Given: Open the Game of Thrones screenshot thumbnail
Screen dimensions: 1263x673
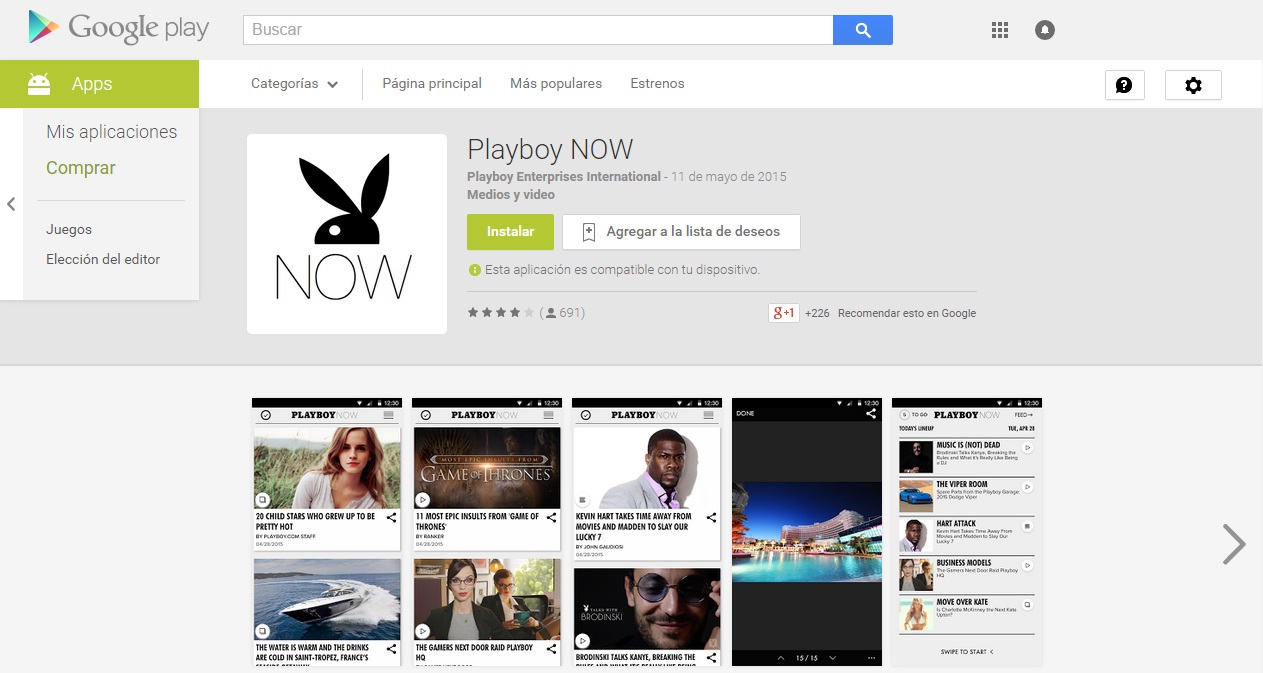Looking at the screenshot, I should click(487, 532).
